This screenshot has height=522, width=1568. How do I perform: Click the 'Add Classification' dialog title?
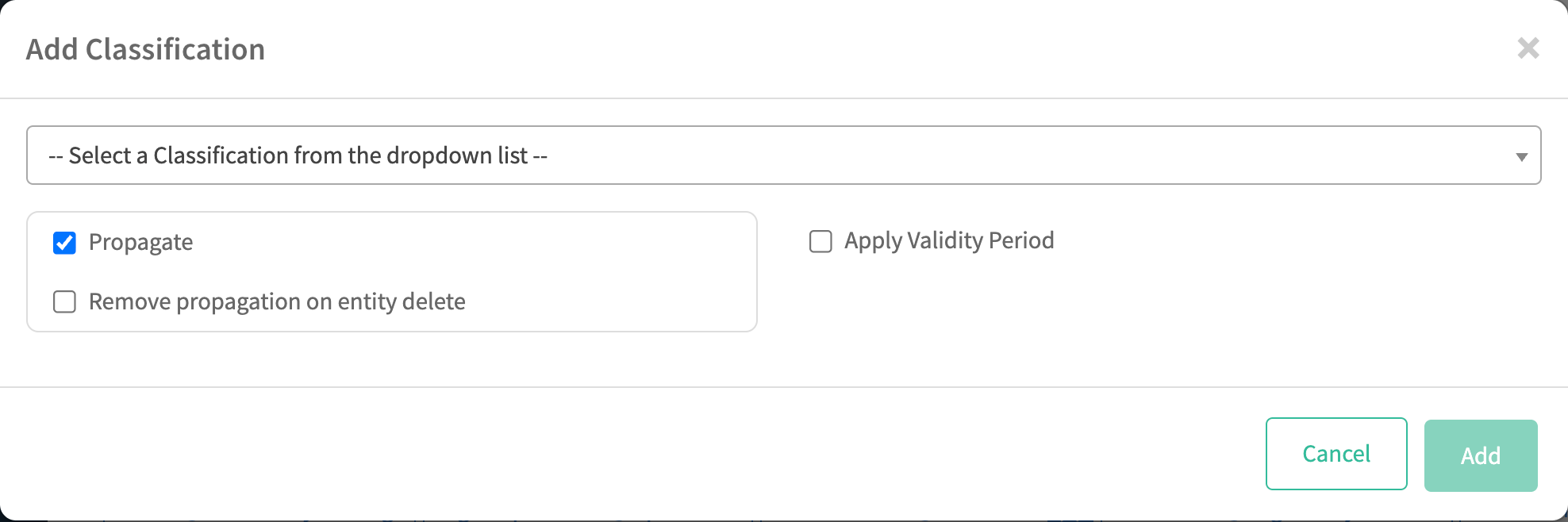(145, 49)
